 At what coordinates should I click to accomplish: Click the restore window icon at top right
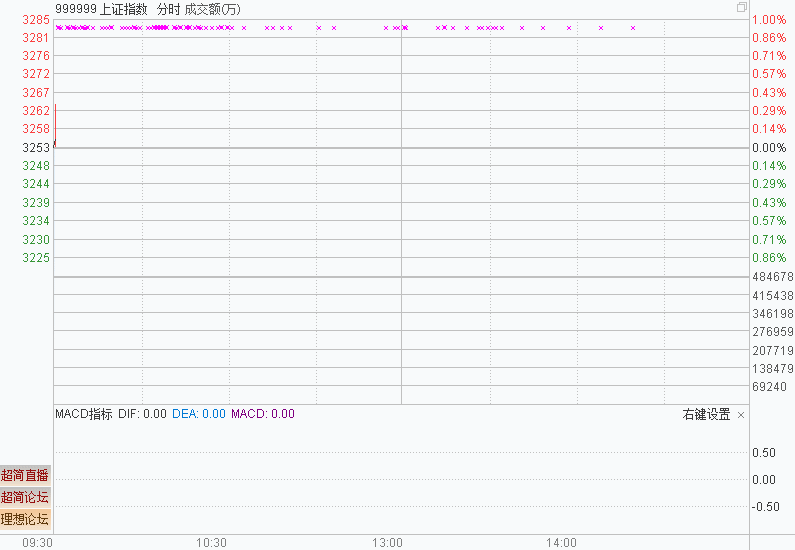[x=742, y=7]
